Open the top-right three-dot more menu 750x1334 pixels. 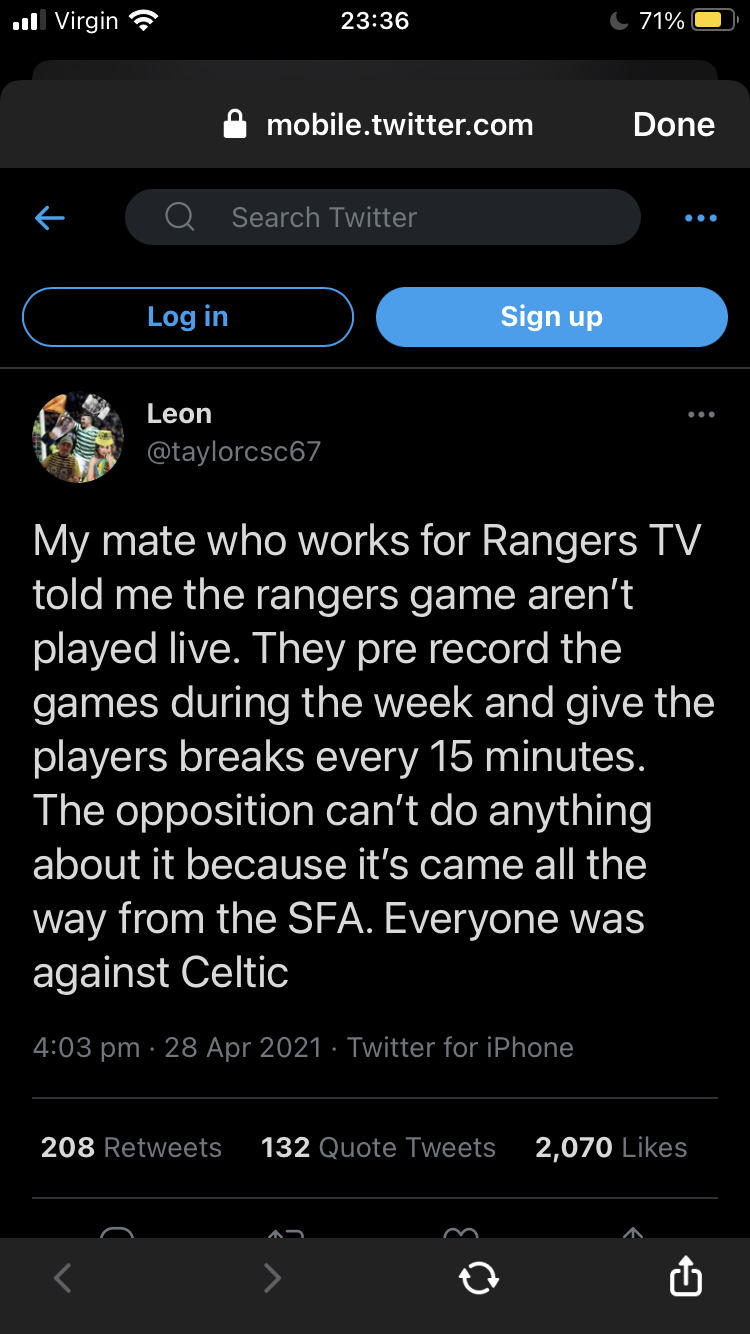(700, 218)
